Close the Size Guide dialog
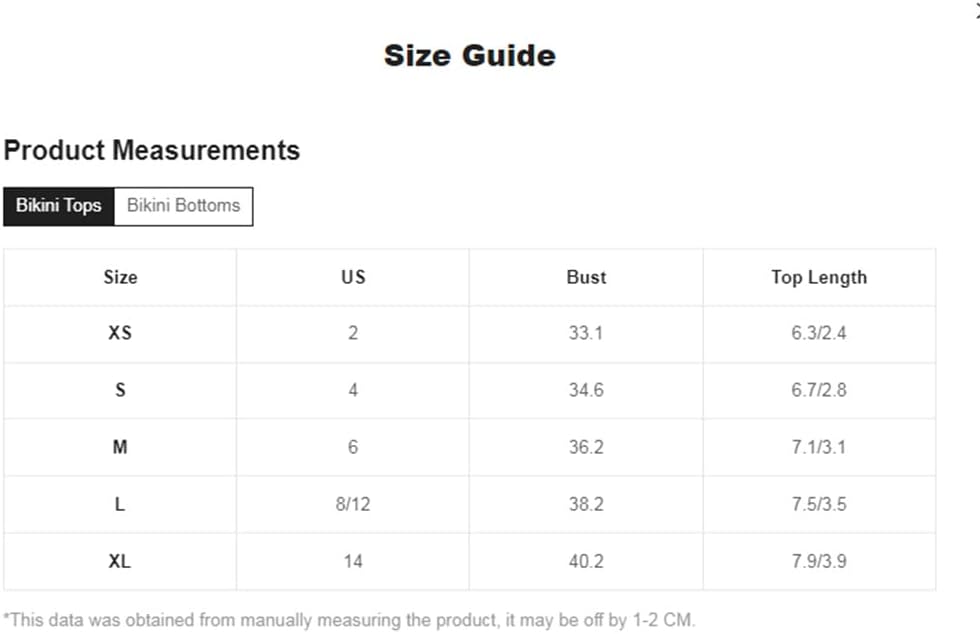 pyautogui.click(x=976, y=11)
